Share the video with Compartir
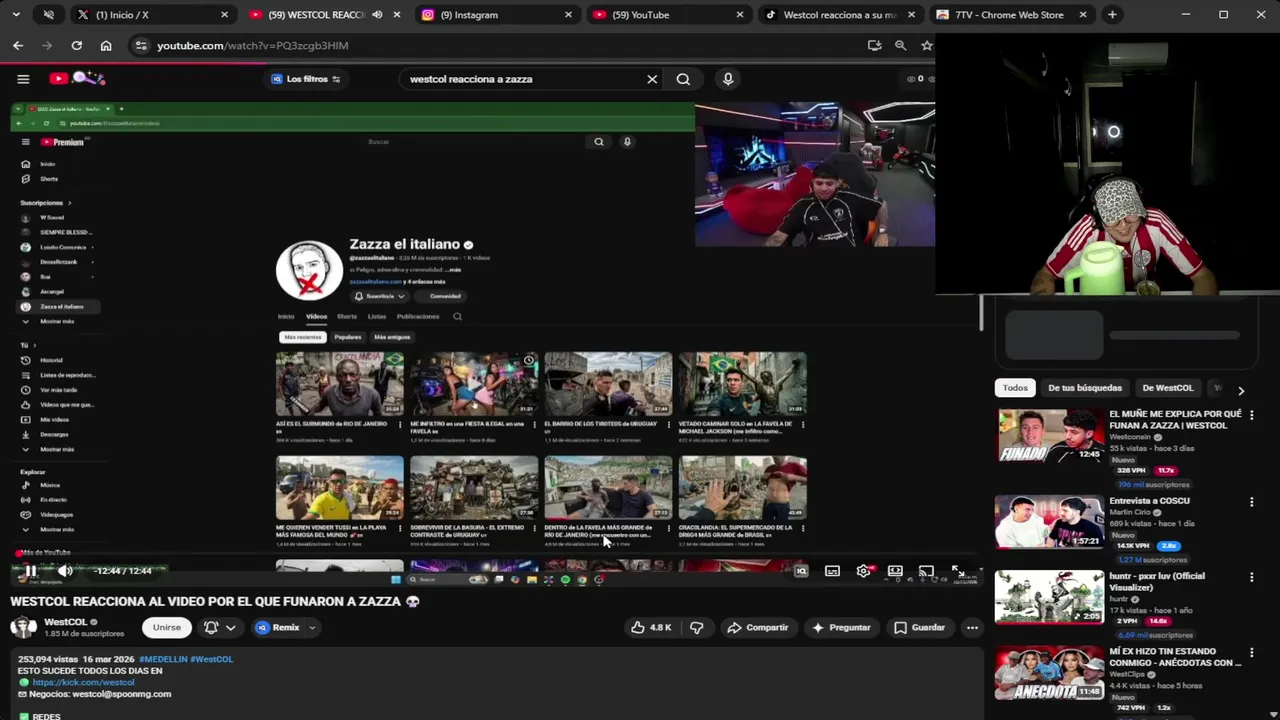The width and height of the screenshot is (1280, 720). [758, 628]
